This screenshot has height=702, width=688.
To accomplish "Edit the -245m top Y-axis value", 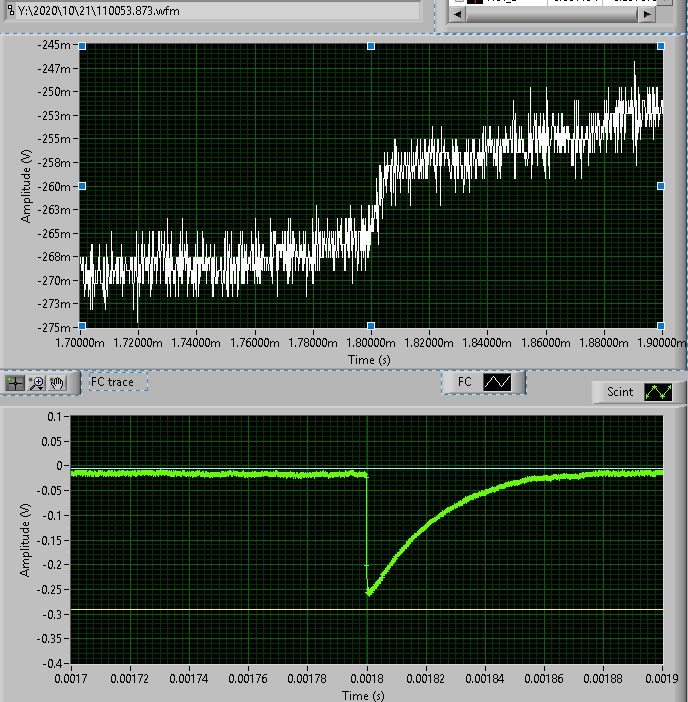I will [54, 45].
